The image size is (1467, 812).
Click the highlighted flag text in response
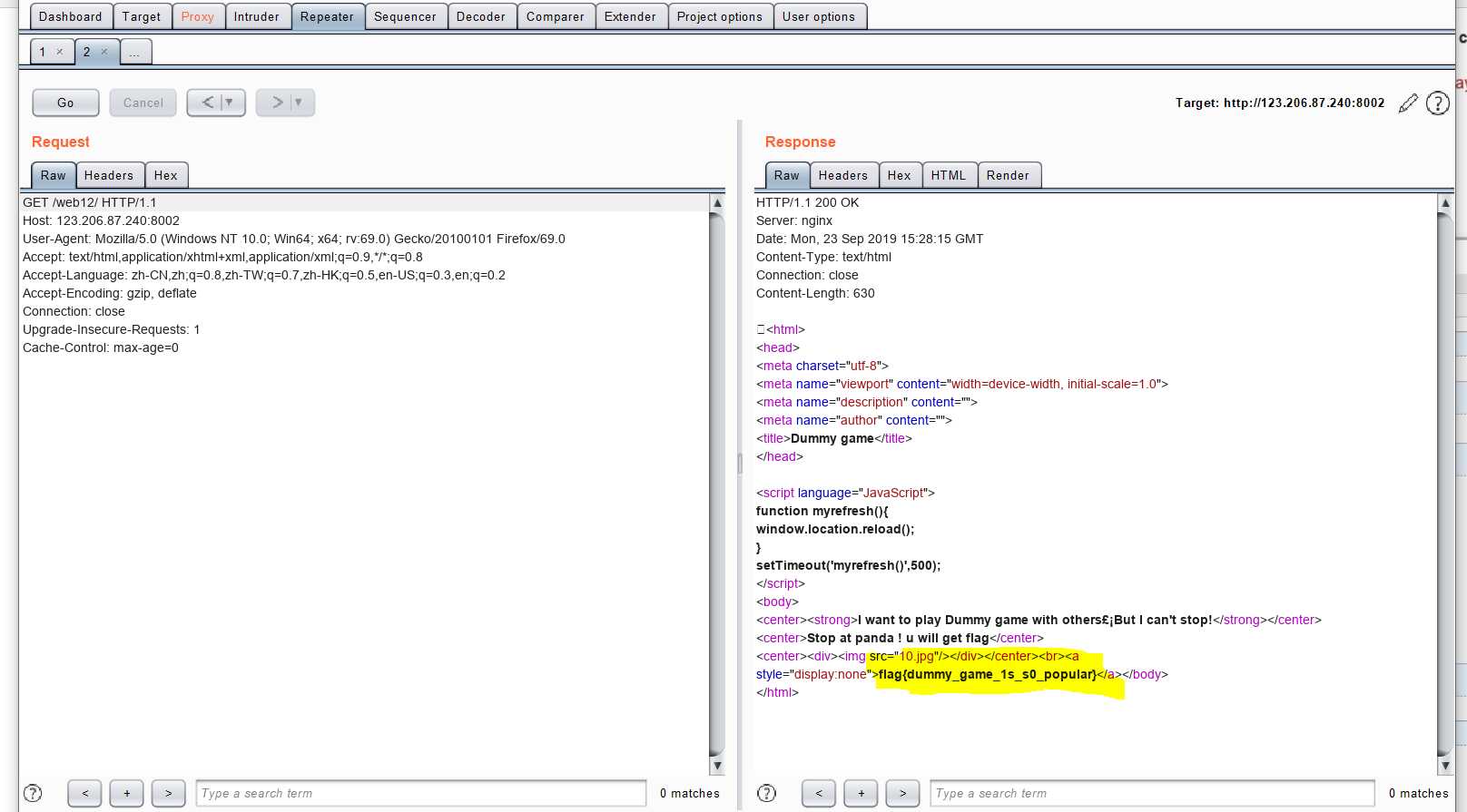coord(988,674)
